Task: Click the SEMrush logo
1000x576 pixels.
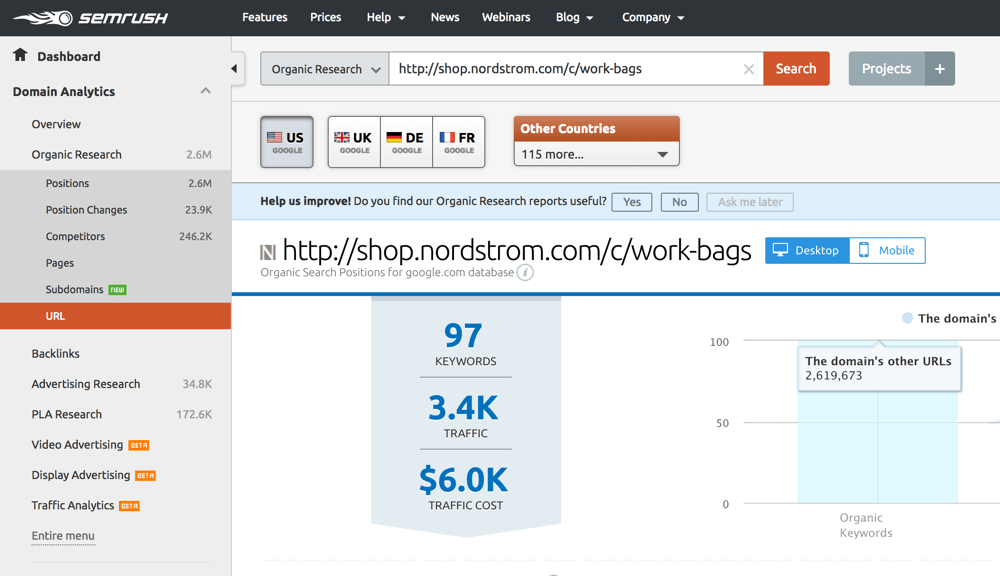Action: click(x=91, y=17)
